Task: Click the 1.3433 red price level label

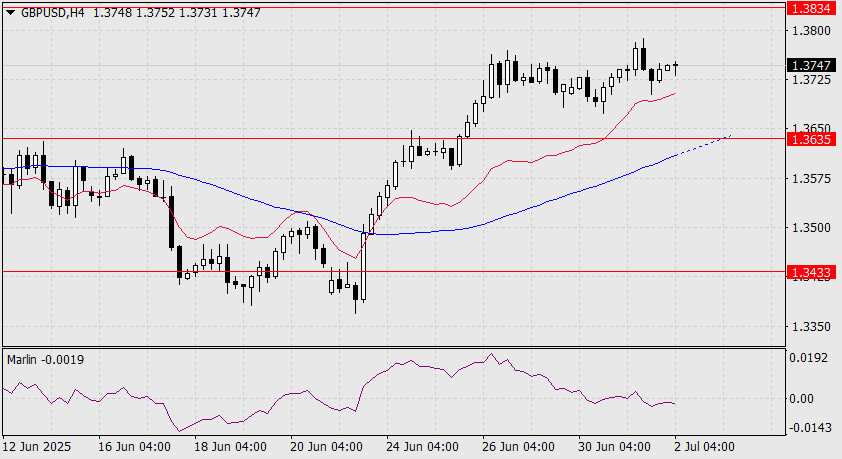Action: [812, 273]
